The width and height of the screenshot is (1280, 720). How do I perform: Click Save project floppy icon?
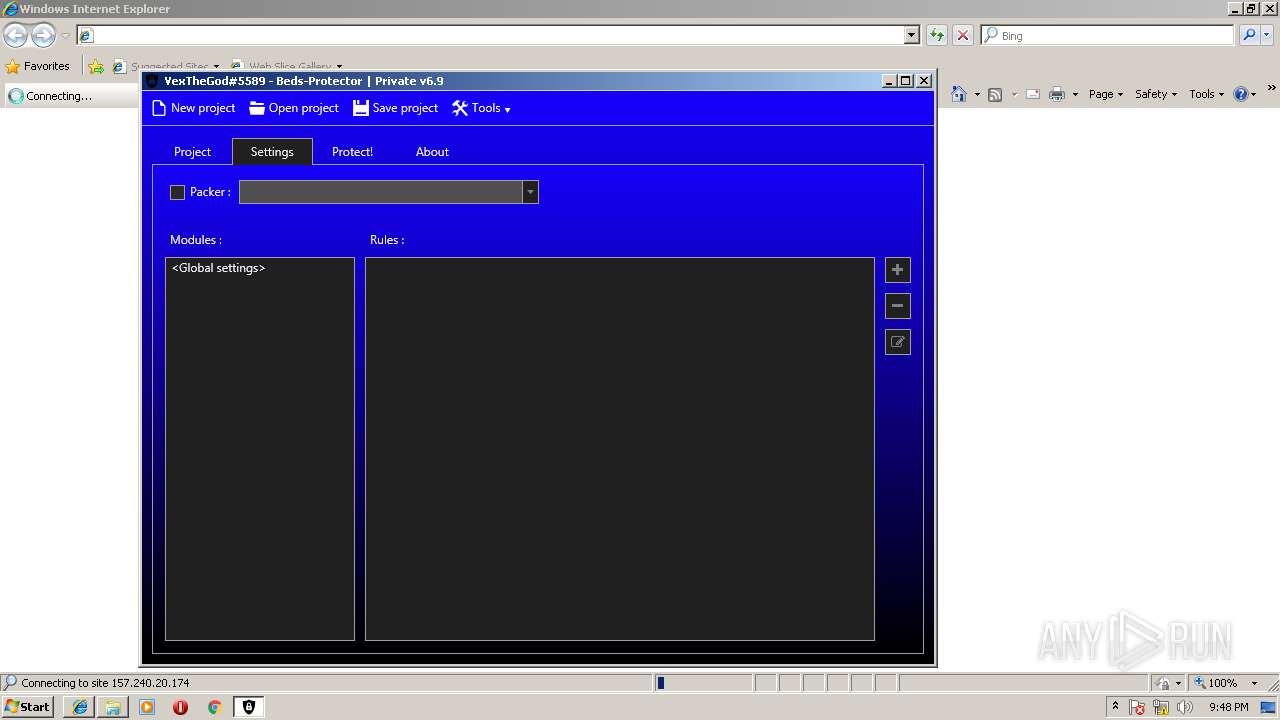coord(361,108)
